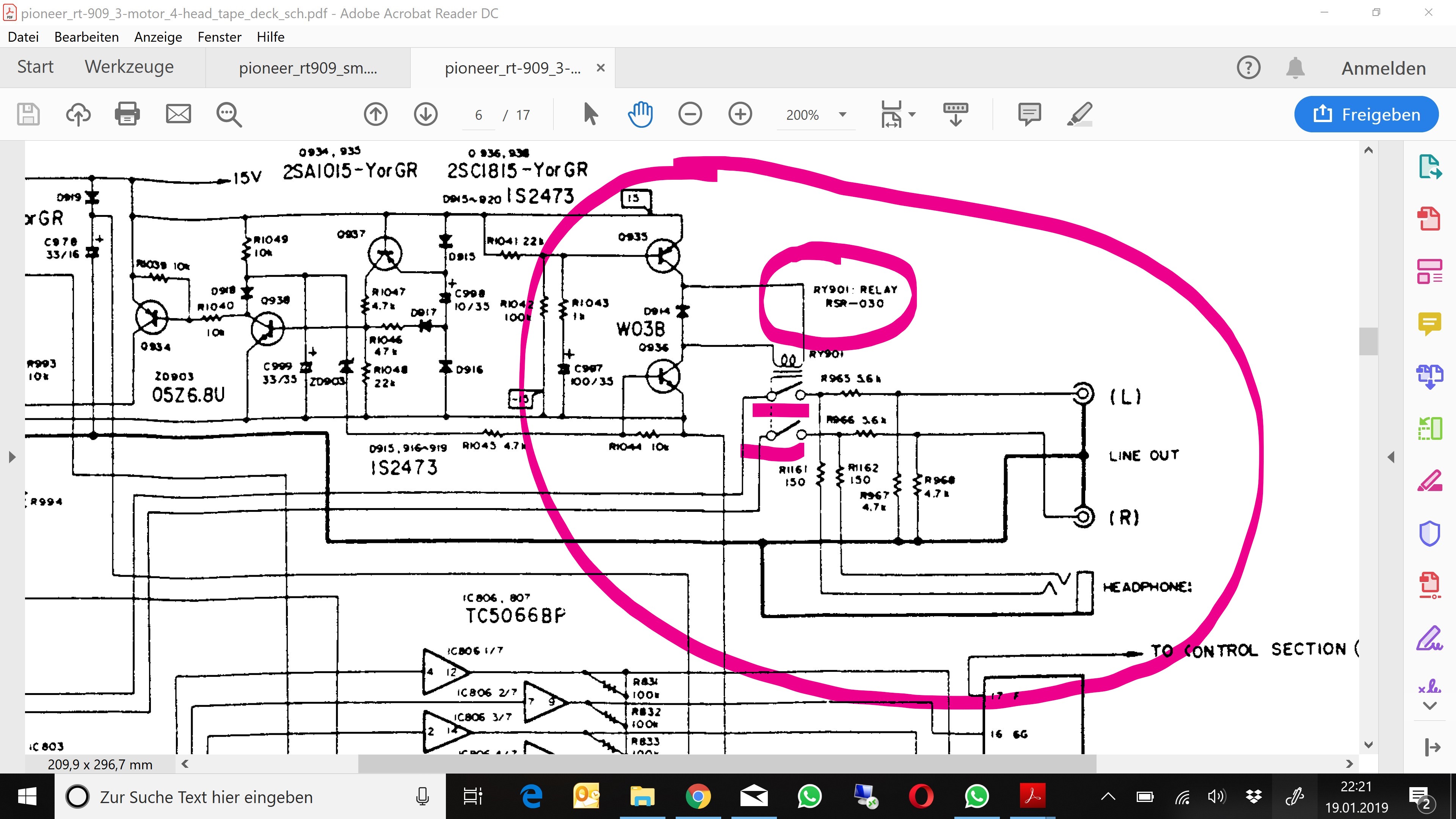Show more tools with sidebar chevron

1429,705
